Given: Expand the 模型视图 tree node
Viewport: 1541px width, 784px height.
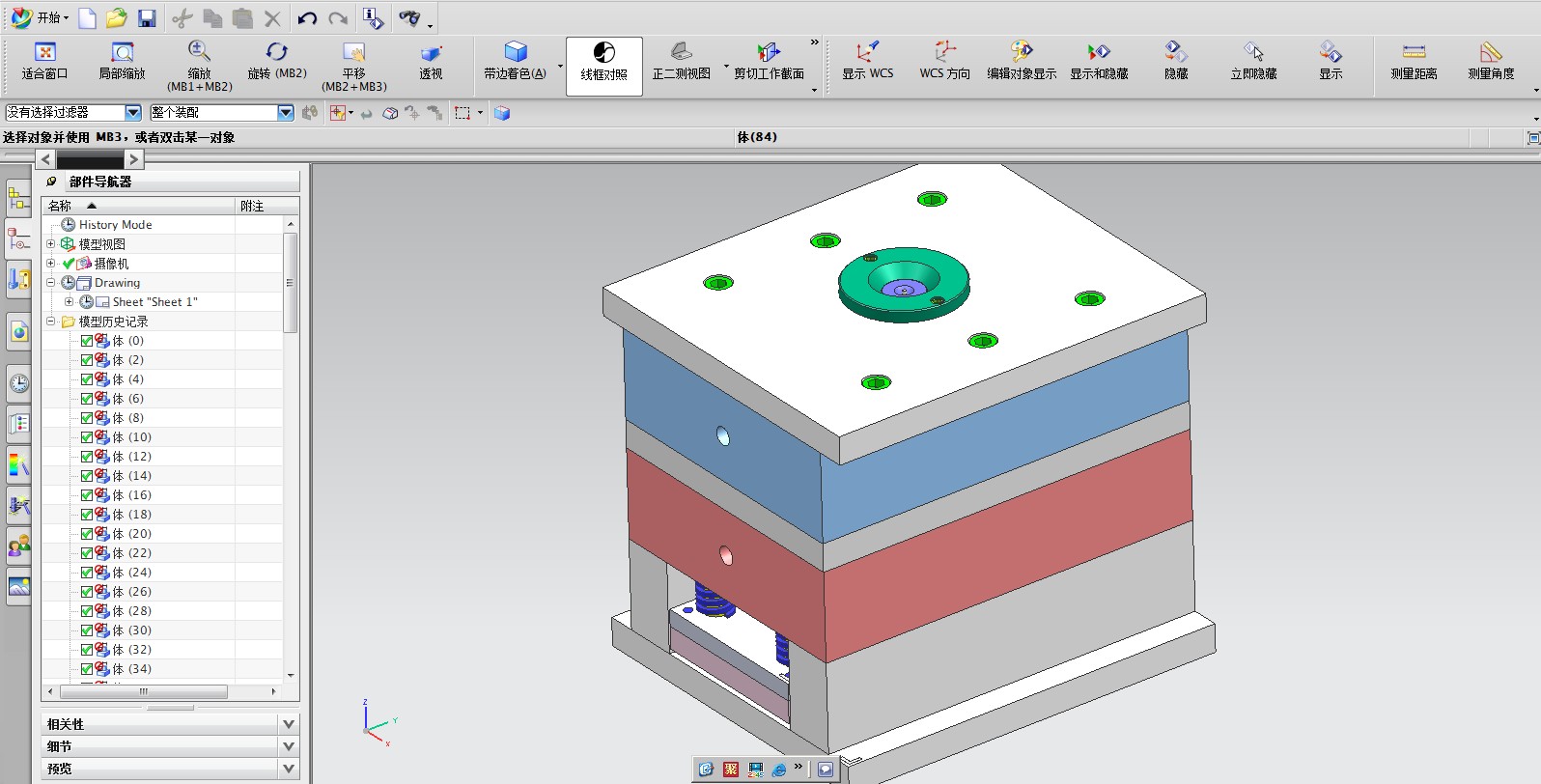Looking at the screenshot, I should (x=51, y=244).
